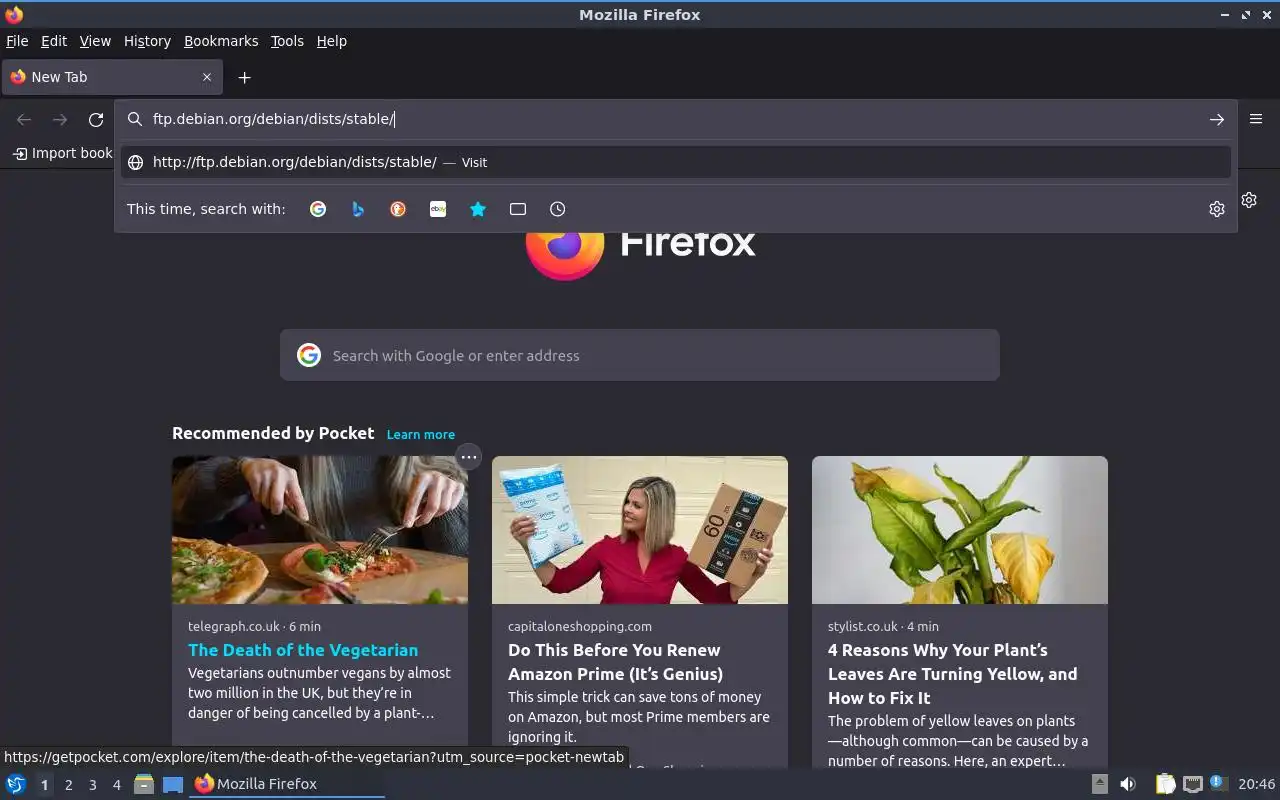Open the File menu

(x=17, y=41)
